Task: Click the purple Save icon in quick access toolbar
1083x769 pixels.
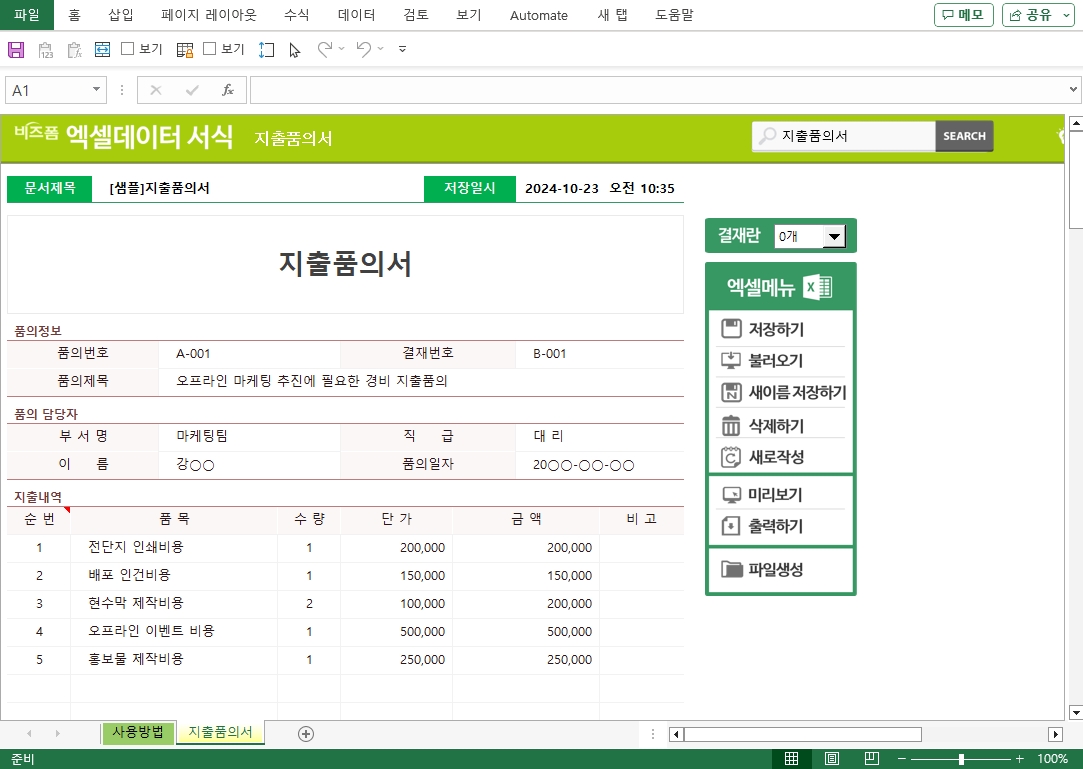Action: click(x=16, y=49)
